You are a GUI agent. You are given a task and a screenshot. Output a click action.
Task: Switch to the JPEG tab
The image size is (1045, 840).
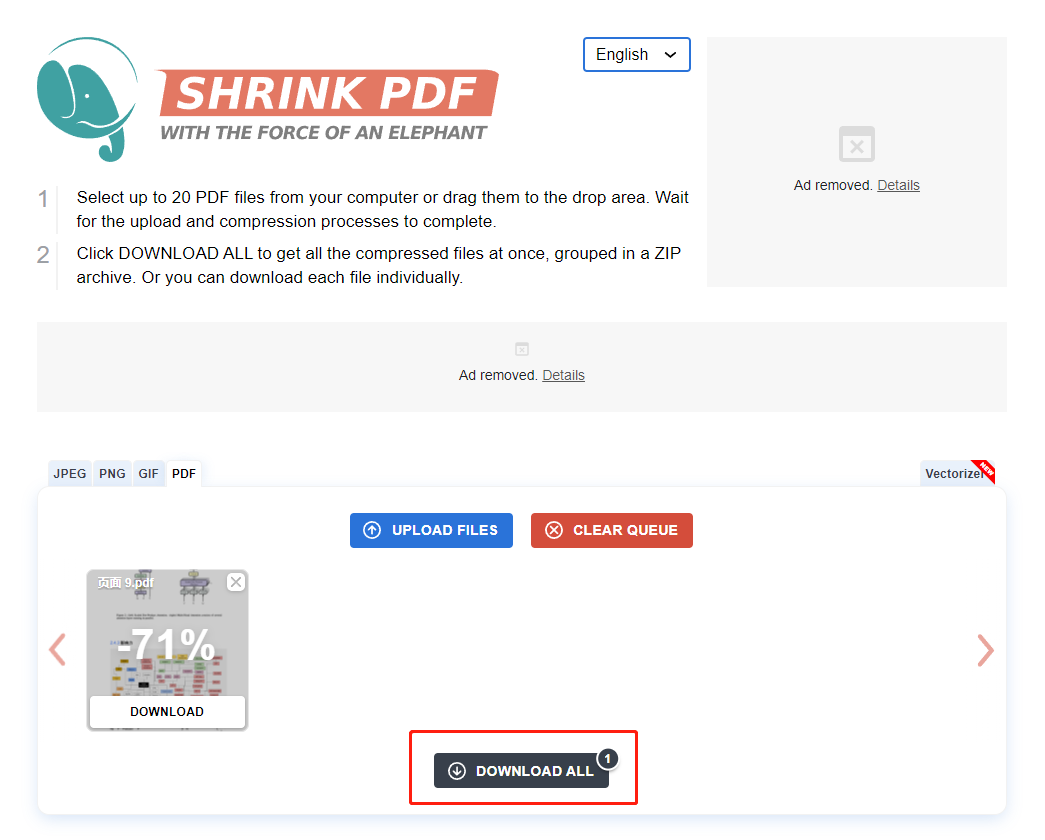(70, 473)
